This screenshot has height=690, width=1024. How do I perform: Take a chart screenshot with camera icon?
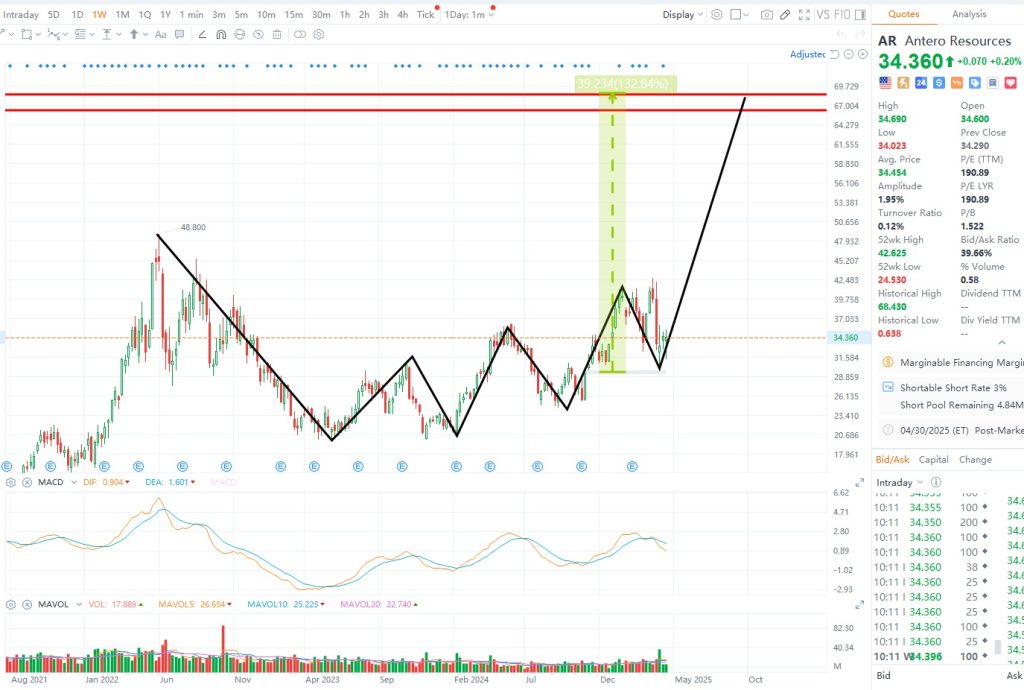point(767,15)
